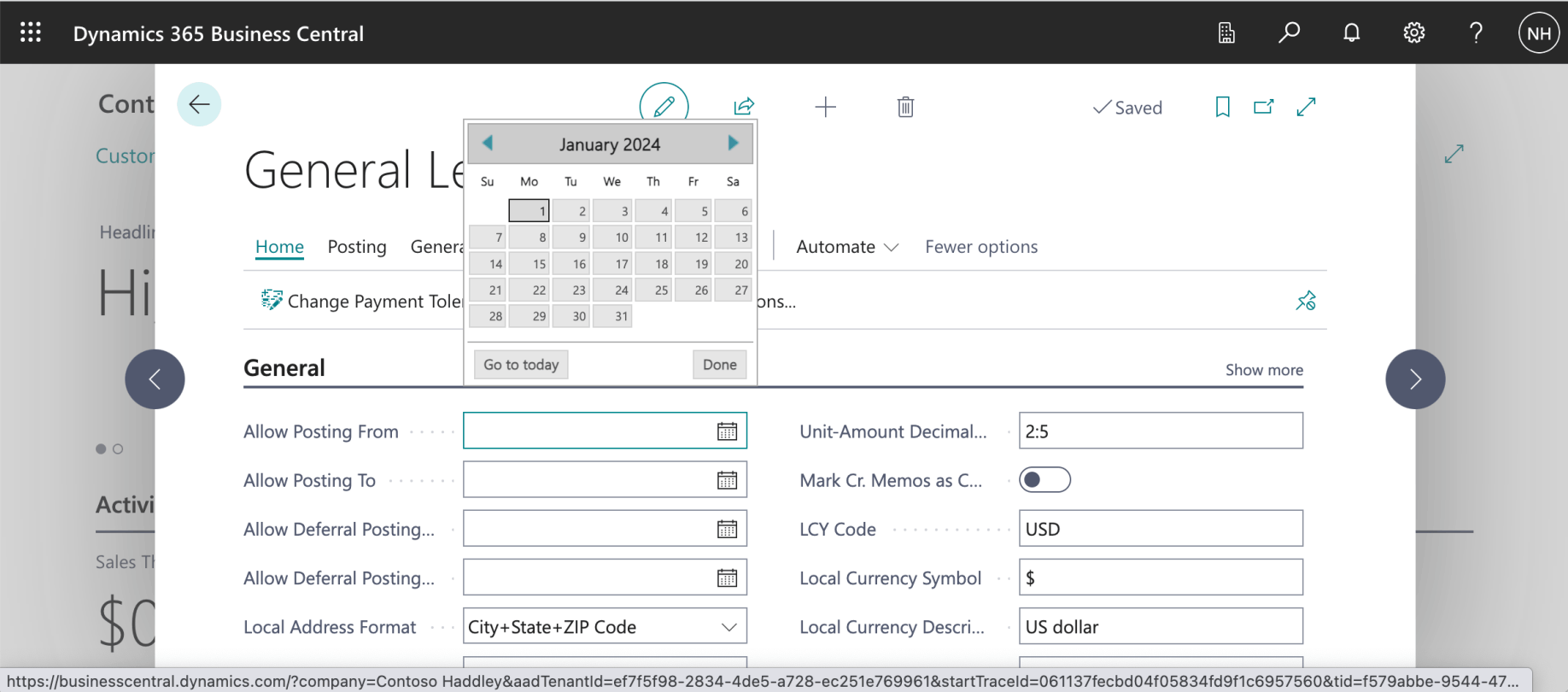
Task: Open Allow Posting To calendar picker
Action: [x=727, y=481]
